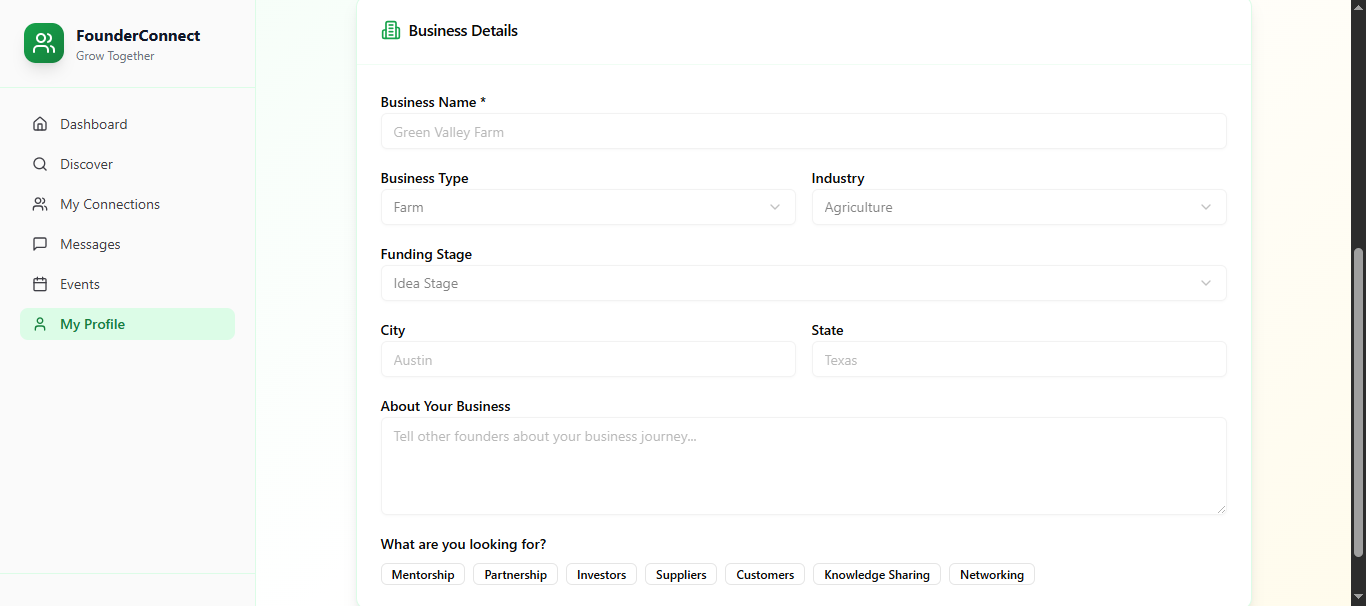The height and width of the screenshot is (606, 1366).
Task: Click the Business Details building icon
Action: click(x=391, y=31)
